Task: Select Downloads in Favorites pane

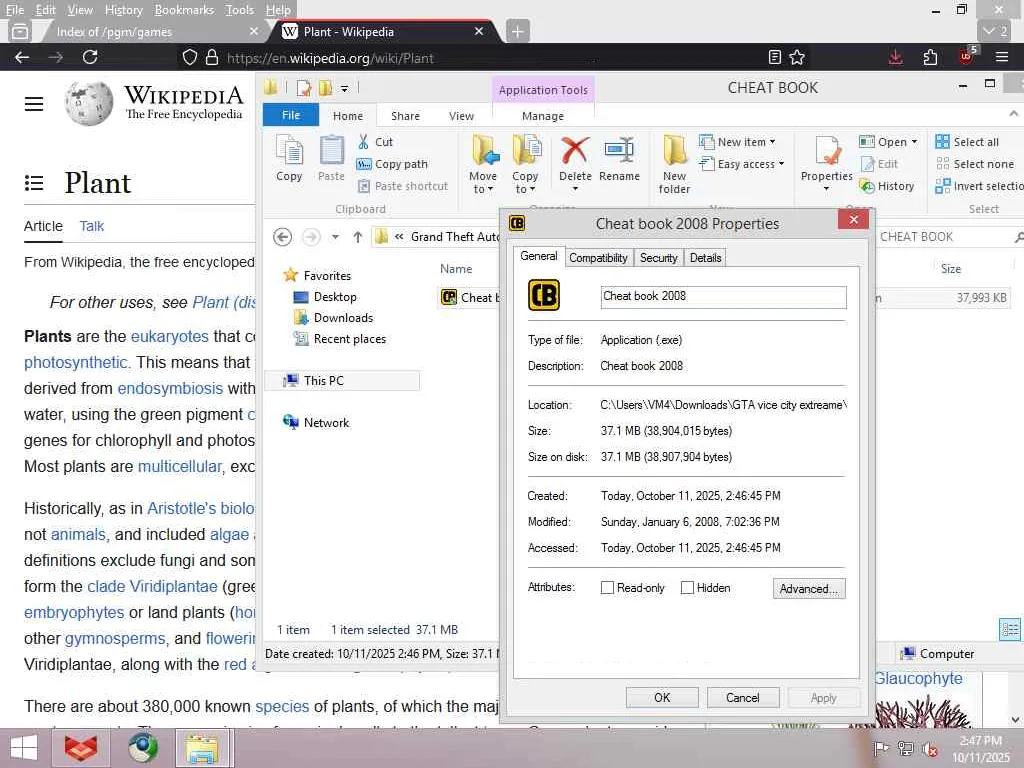Action: pyautogui.click(x=334, y=318)
